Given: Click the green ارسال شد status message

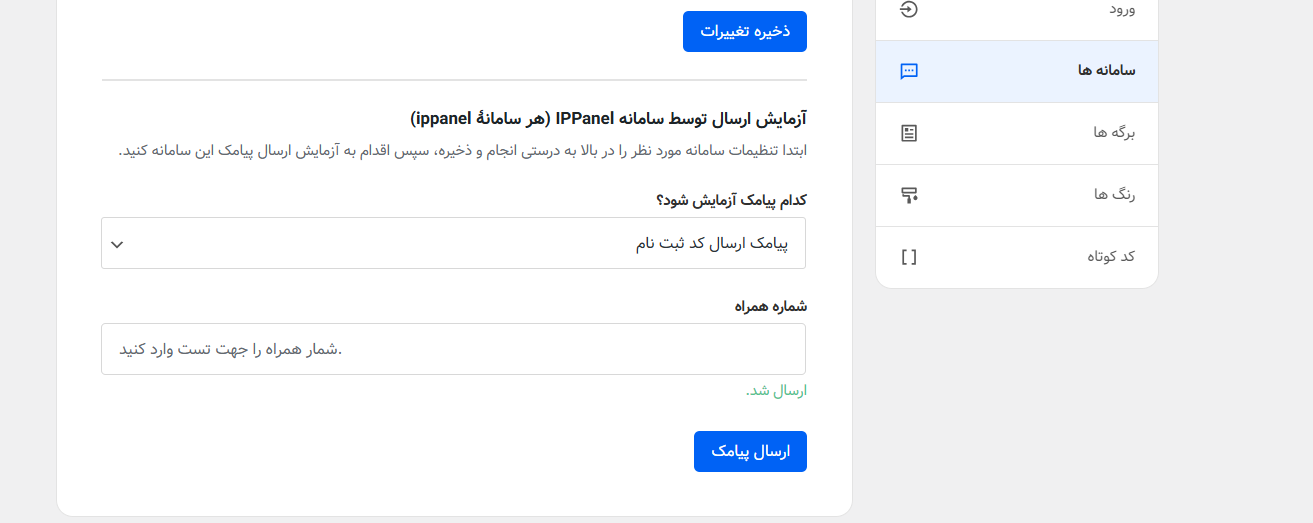Looking at the screenshot, I should [776, 391].
